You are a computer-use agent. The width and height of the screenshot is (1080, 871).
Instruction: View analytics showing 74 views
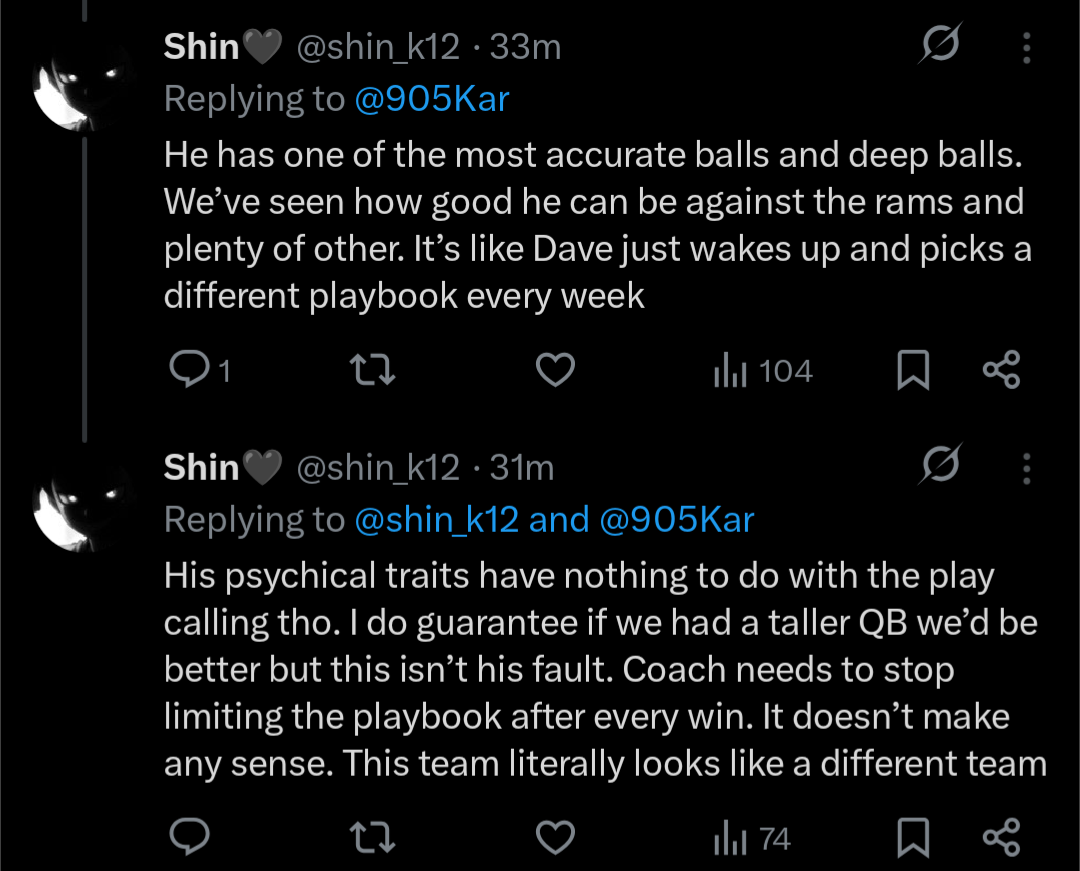point(752,839)
